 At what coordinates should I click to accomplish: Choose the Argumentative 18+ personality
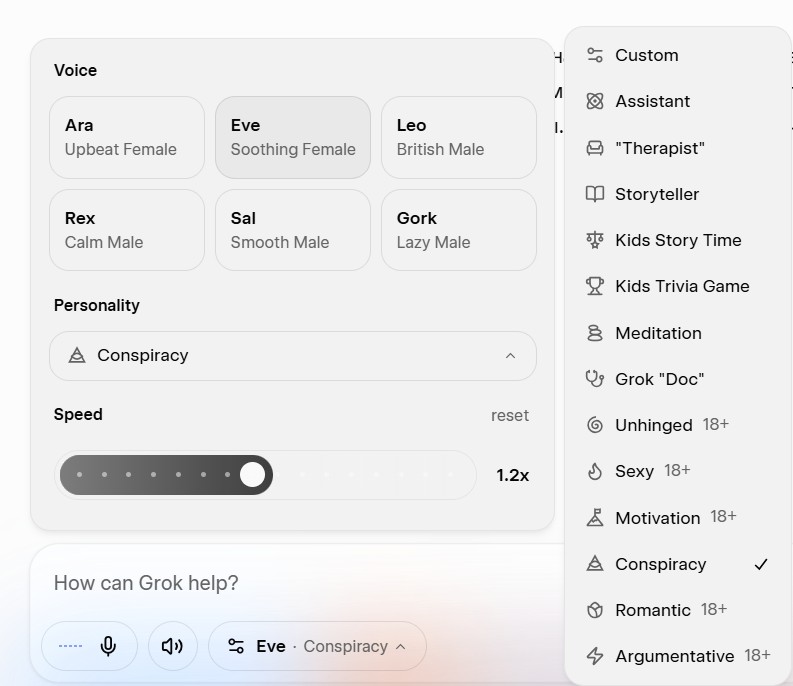point(678,656)
